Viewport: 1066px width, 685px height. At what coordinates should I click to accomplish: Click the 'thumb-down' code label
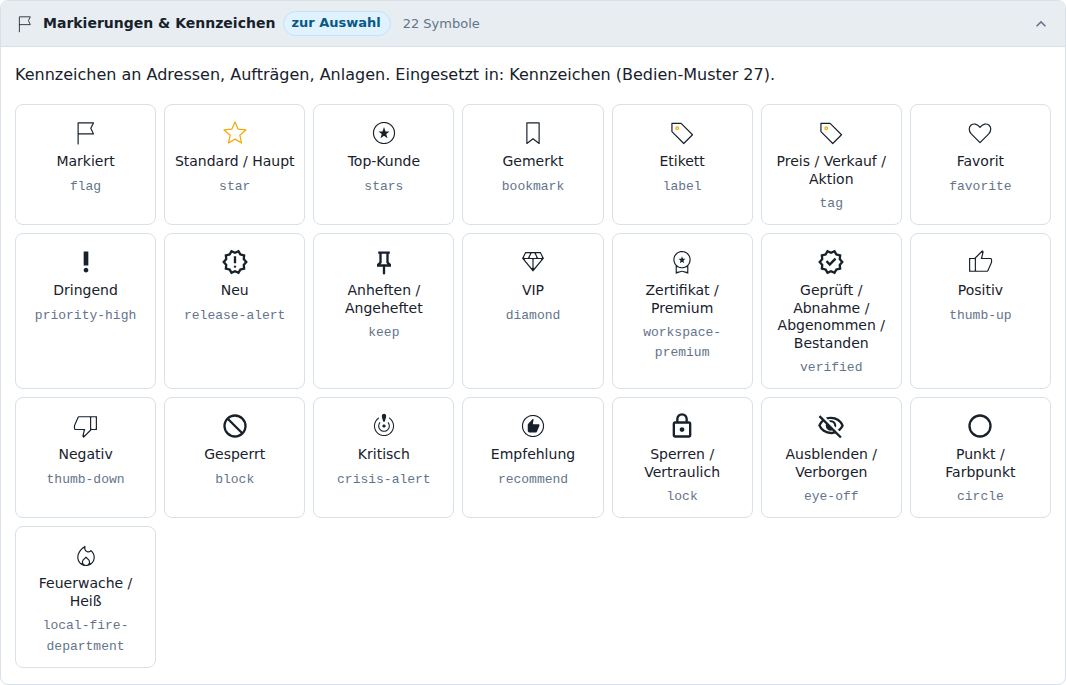tap(86, 478)
